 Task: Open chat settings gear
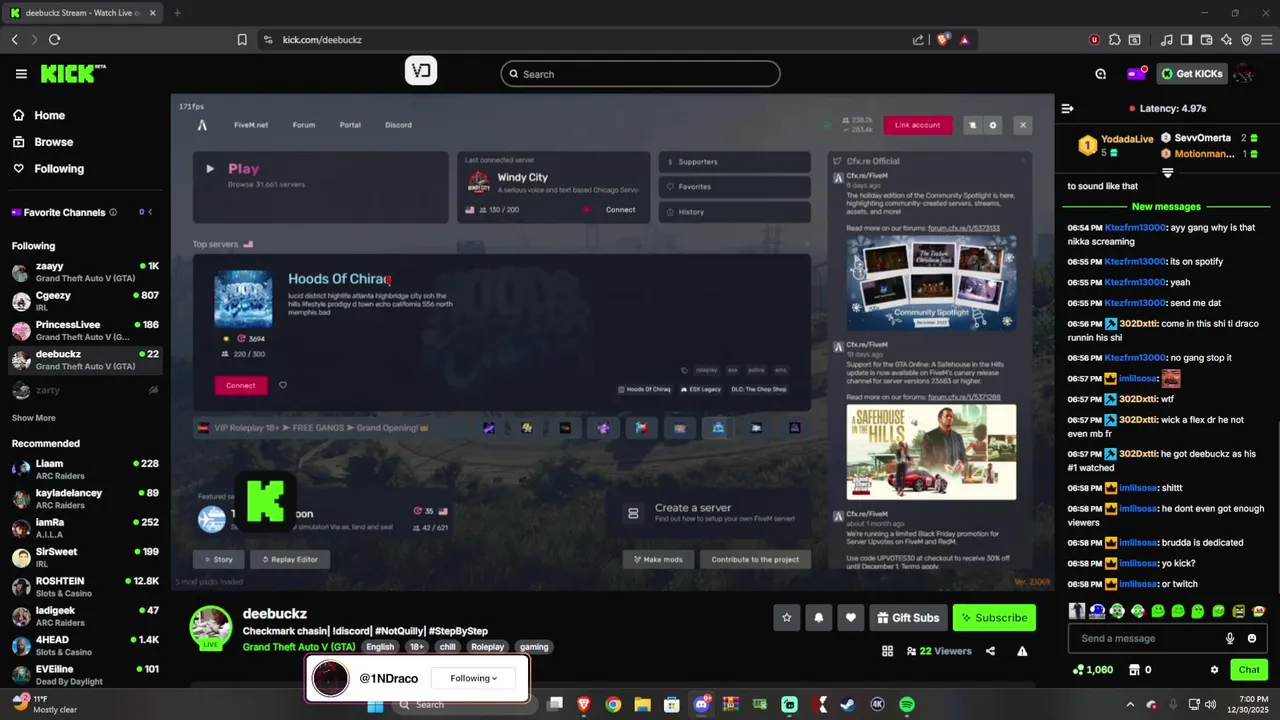coord(1214,670)
